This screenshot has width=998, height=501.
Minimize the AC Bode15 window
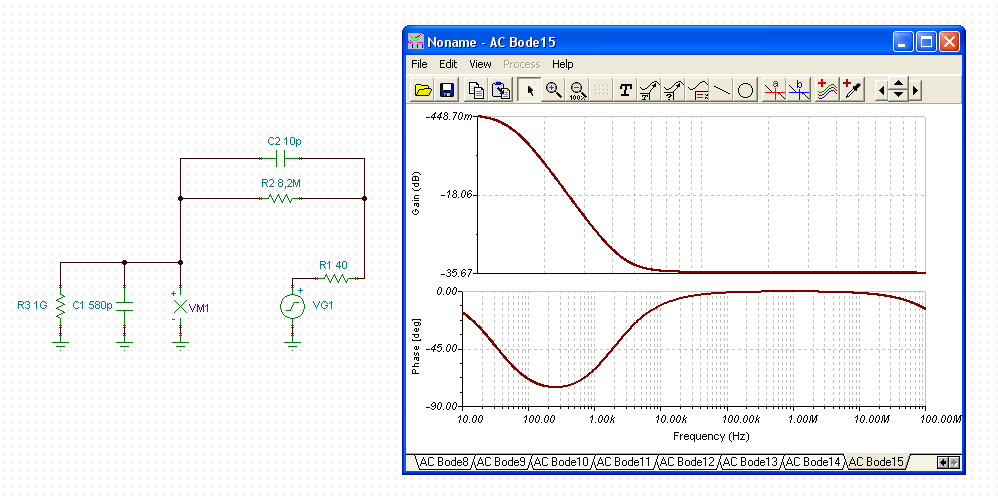pyautogui.click(x=902, y=42)
